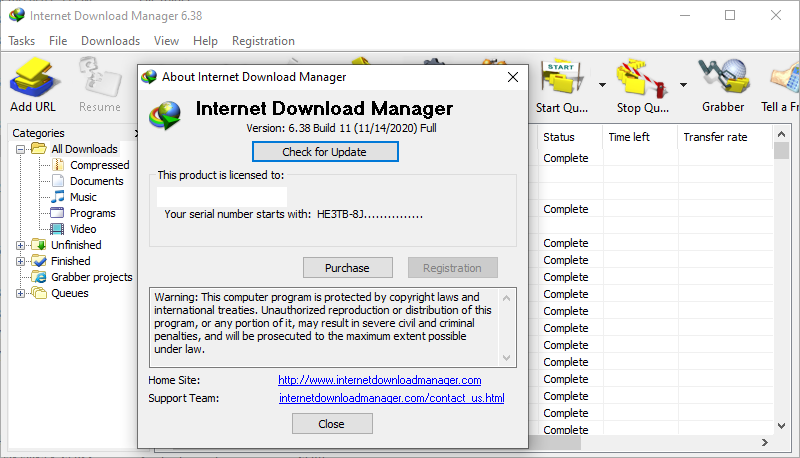Select Queues in Categories tree

point(69,293)
